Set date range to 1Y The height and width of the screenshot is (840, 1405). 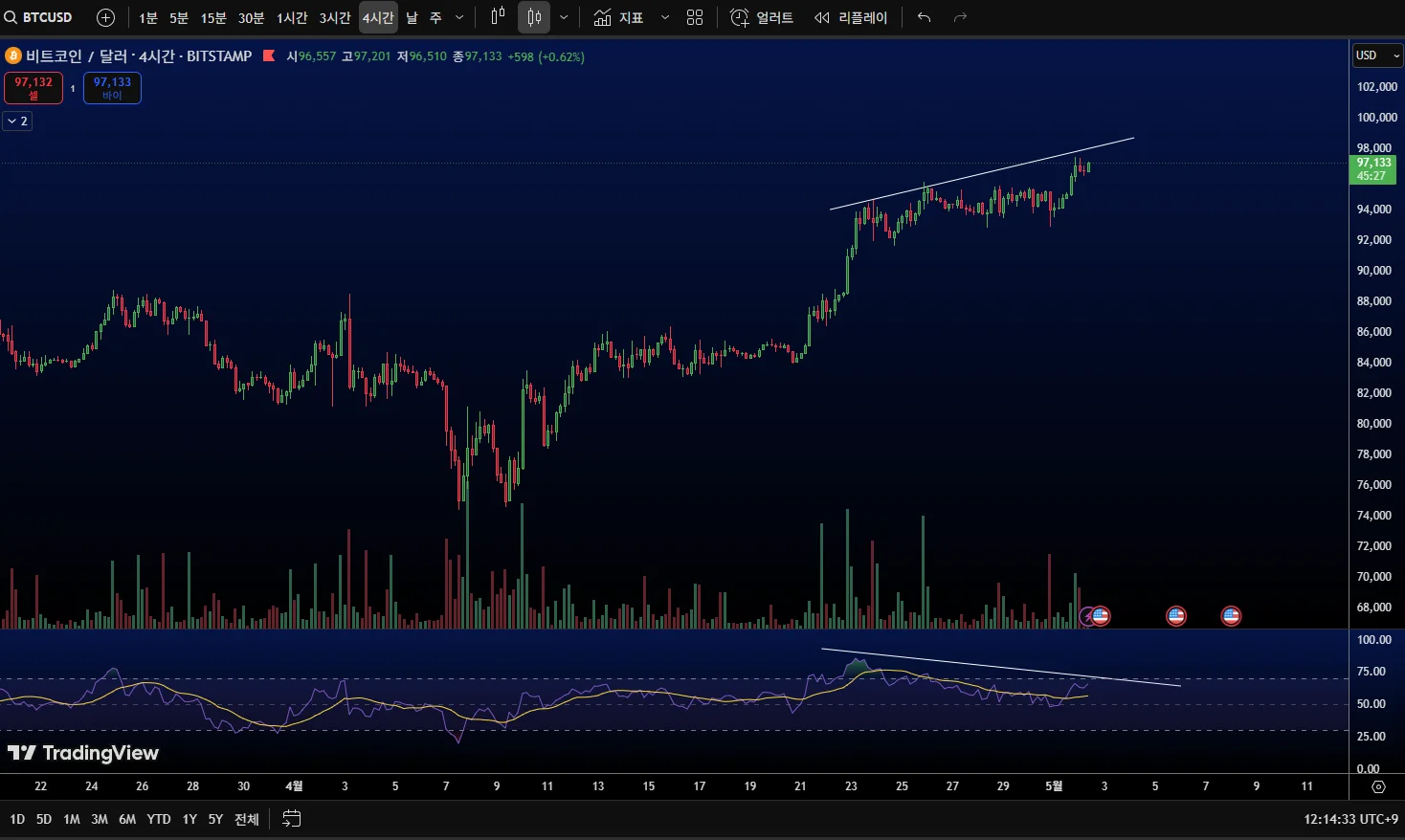[x=190, y=819]
